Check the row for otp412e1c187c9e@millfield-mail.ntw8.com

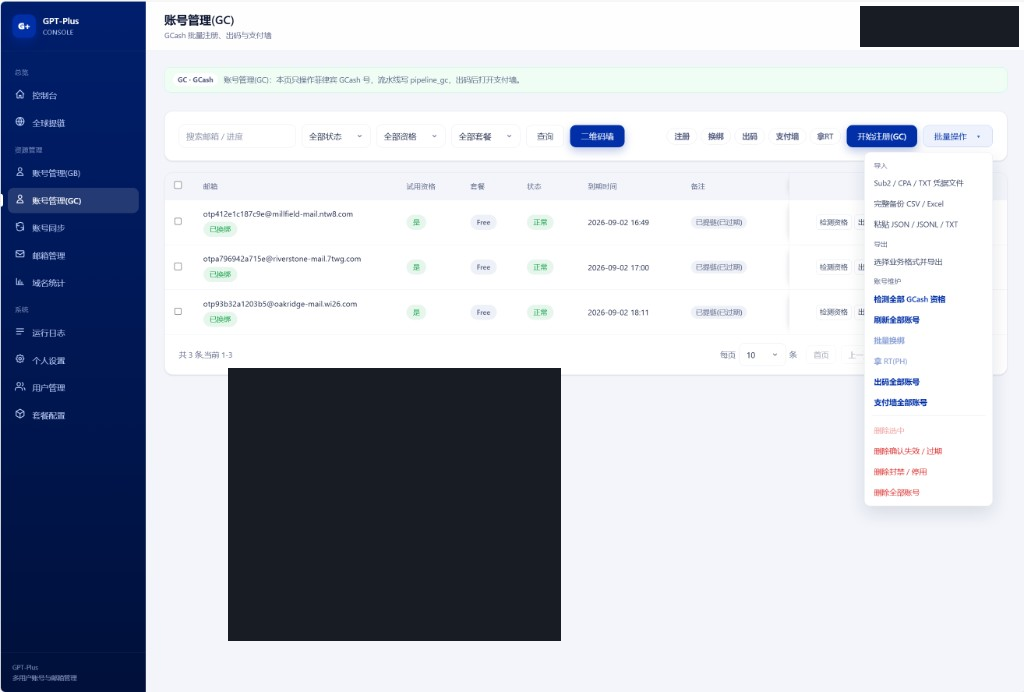click(178, 221)
